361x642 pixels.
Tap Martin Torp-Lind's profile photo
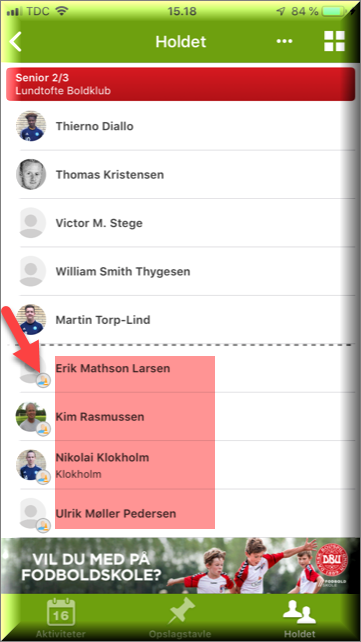(31, 319)
